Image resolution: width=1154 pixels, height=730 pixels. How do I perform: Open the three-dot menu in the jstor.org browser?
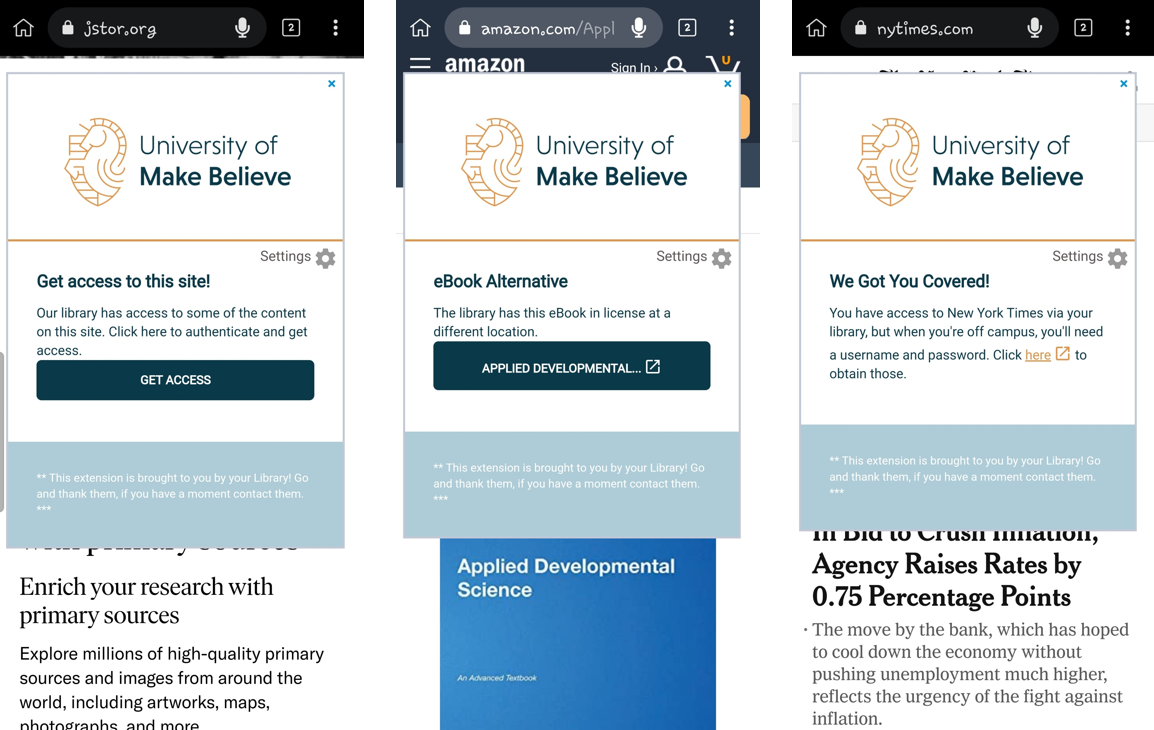coord(336,28)
